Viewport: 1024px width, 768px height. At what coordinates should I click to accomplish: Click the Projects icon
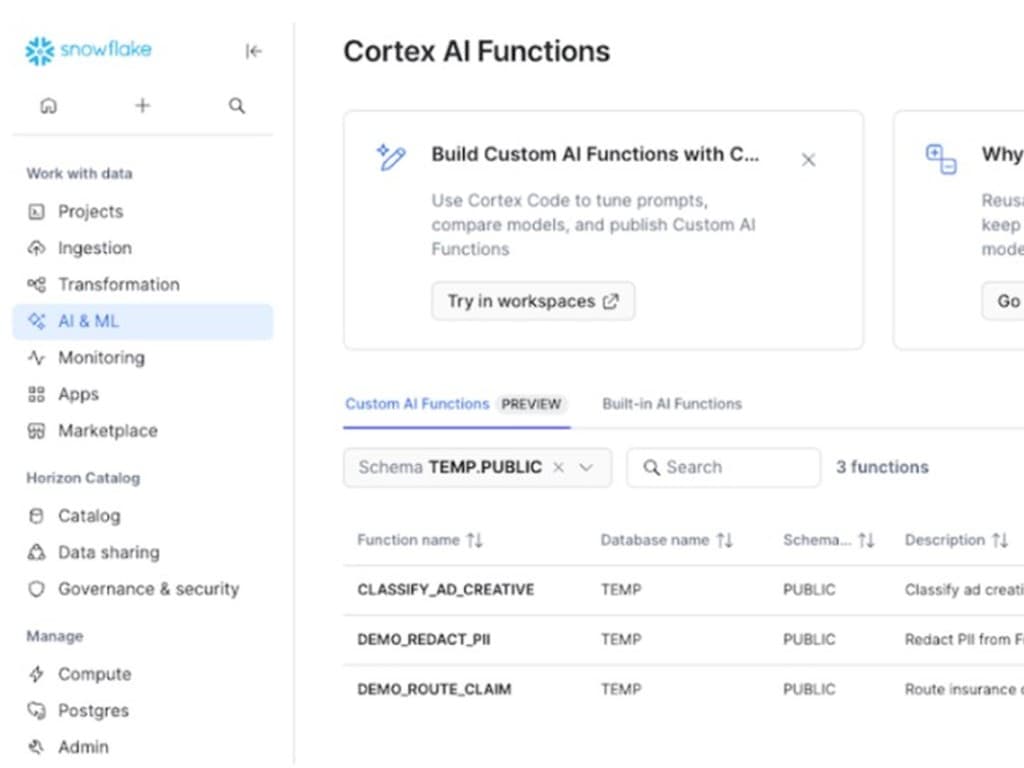(37, 212)
